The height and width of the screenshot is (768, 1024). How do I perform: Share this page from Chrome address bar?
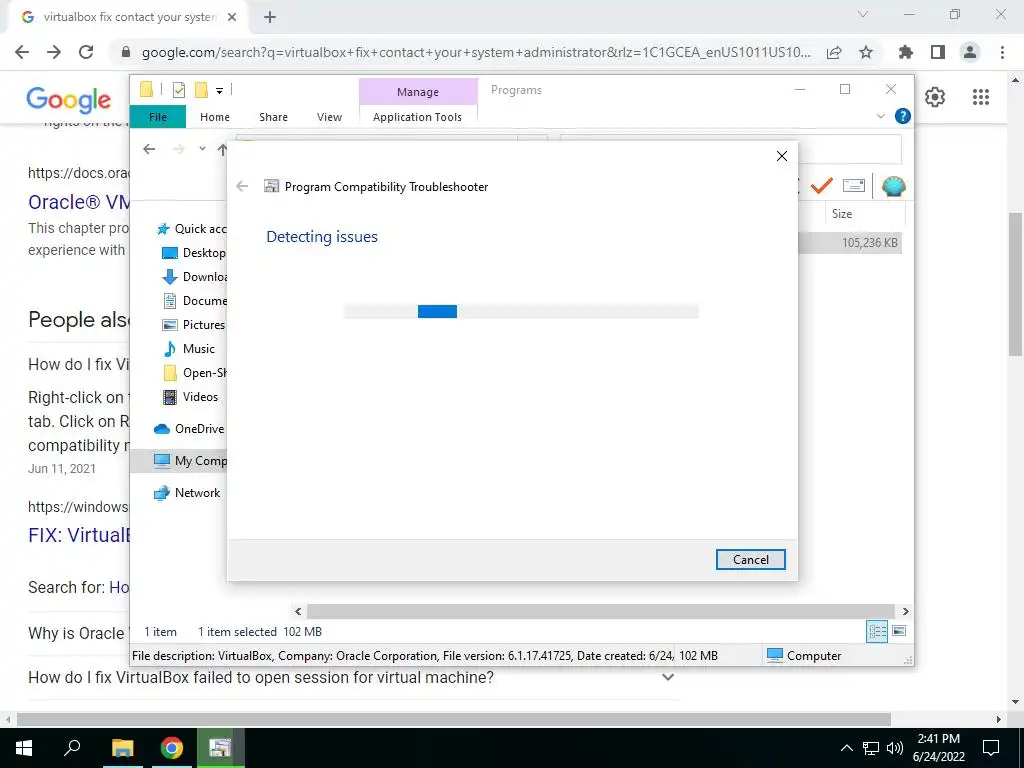834,52
